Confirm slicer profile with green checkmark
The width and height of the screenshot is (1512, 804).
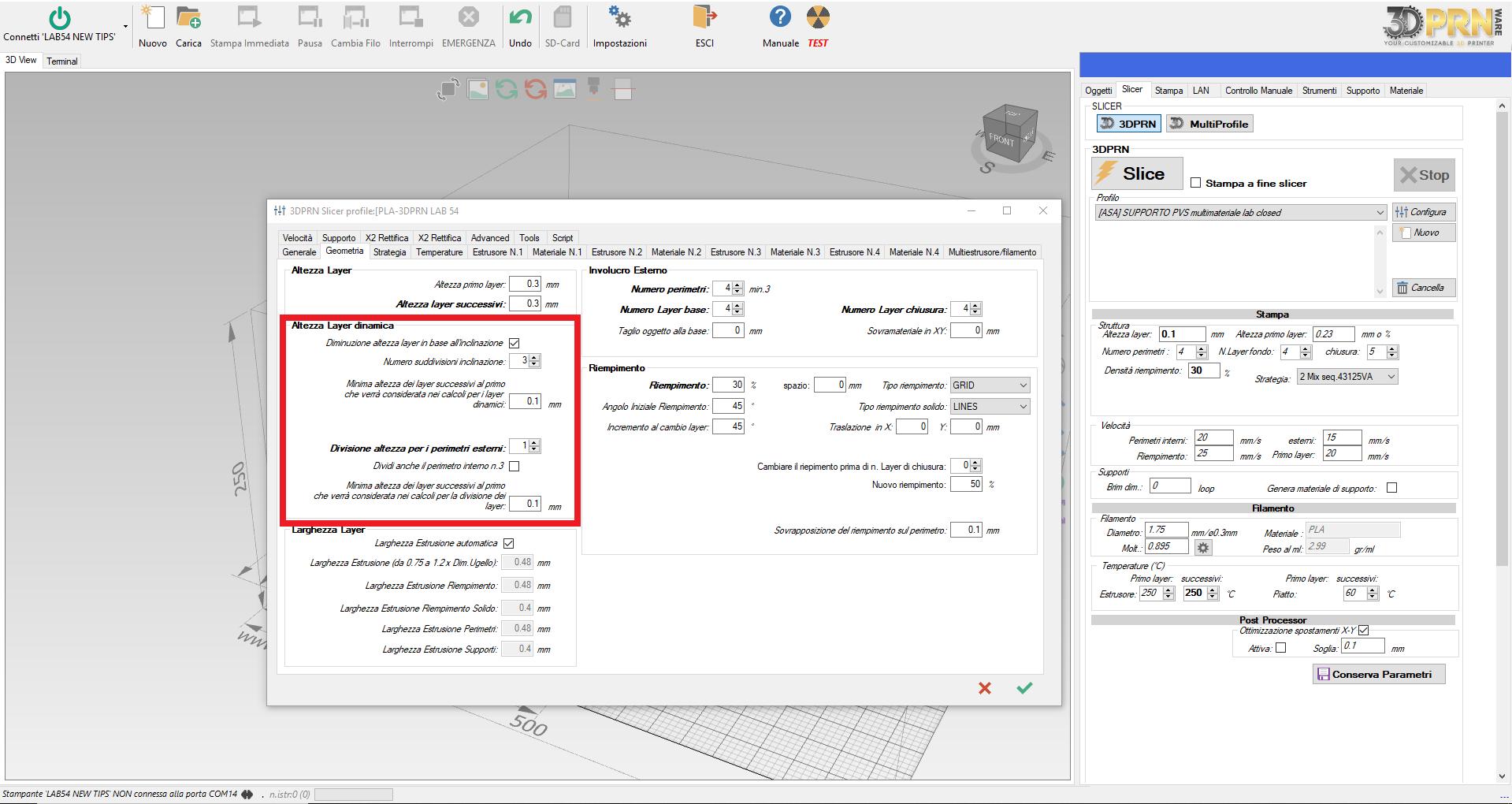1024,688
